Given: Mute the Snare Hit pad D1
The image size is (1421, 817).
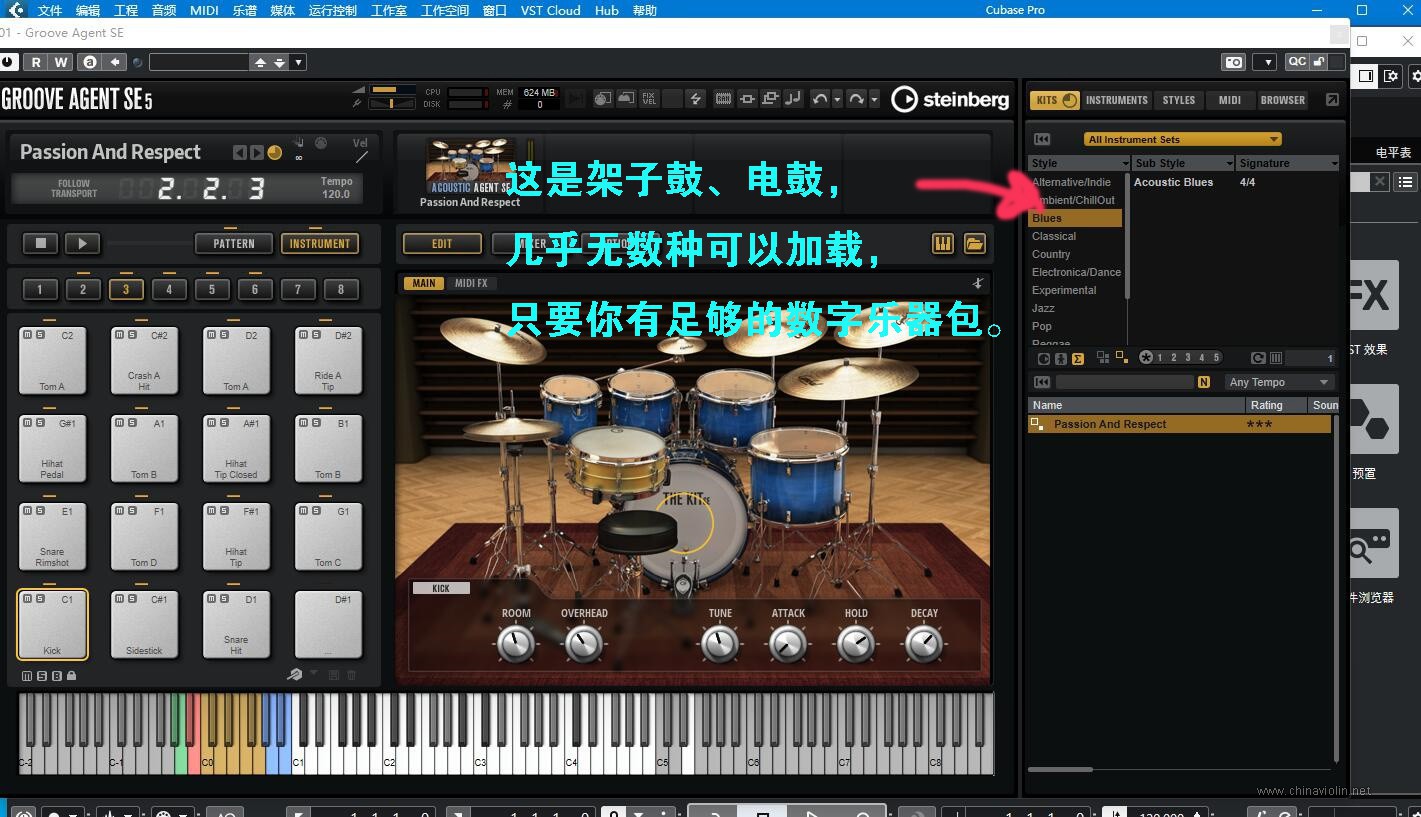Looking at the screenshot, I should point(211,599).
